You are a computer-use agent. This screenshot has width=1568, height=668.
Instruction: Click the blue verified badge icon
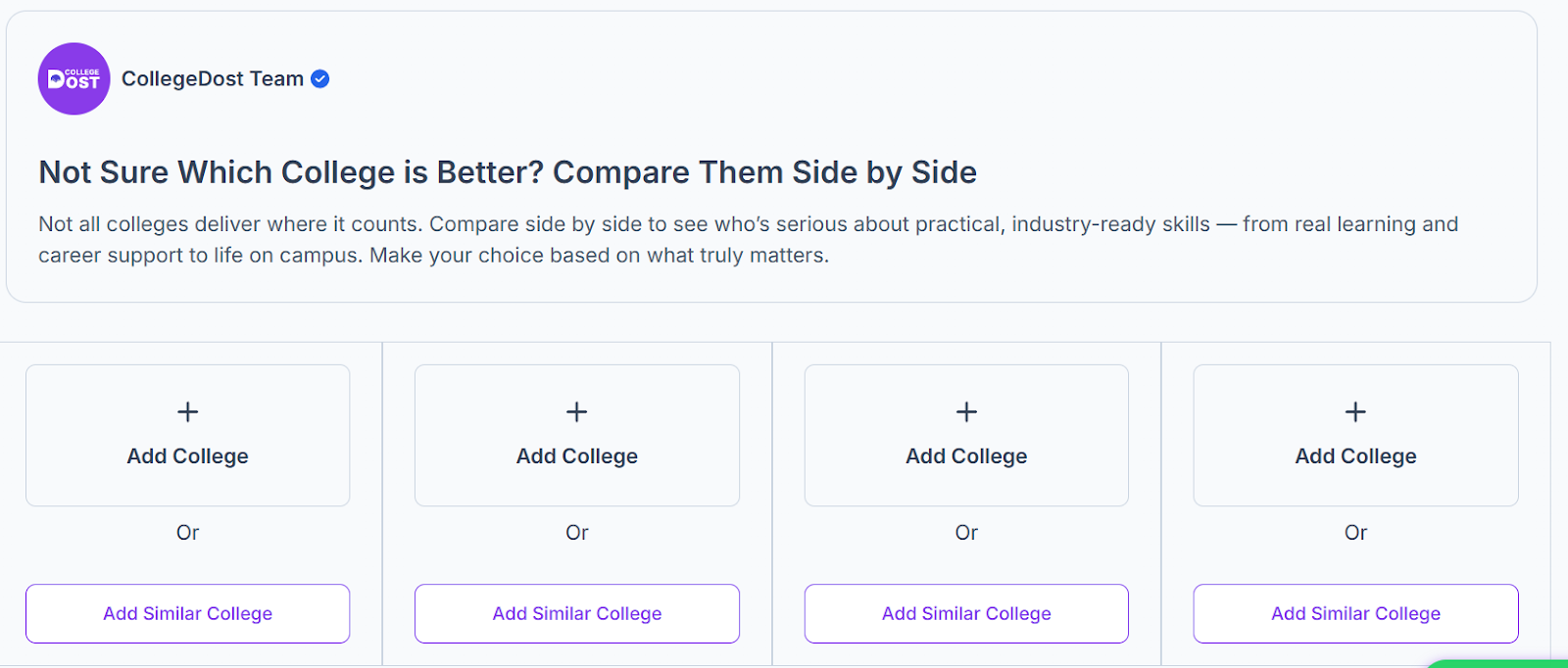(x=320, y=79)
